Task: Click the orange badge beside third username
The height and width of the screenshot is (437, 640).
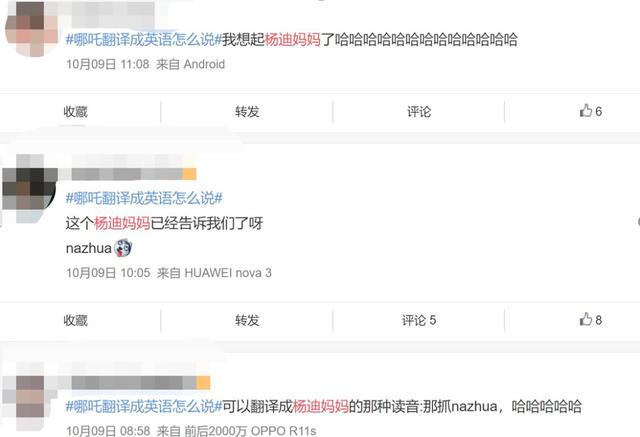Action: click(x=203, y=383)
